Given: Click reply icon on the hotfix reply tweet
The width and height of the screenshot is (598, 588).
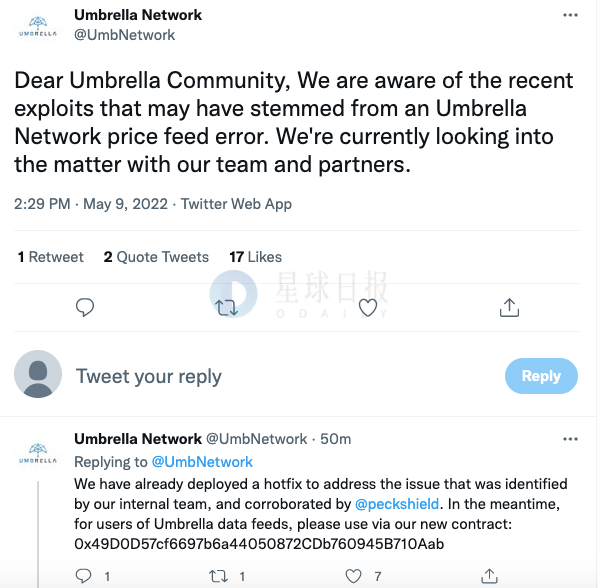Looking at the screenshot, I should pos(83,576).
